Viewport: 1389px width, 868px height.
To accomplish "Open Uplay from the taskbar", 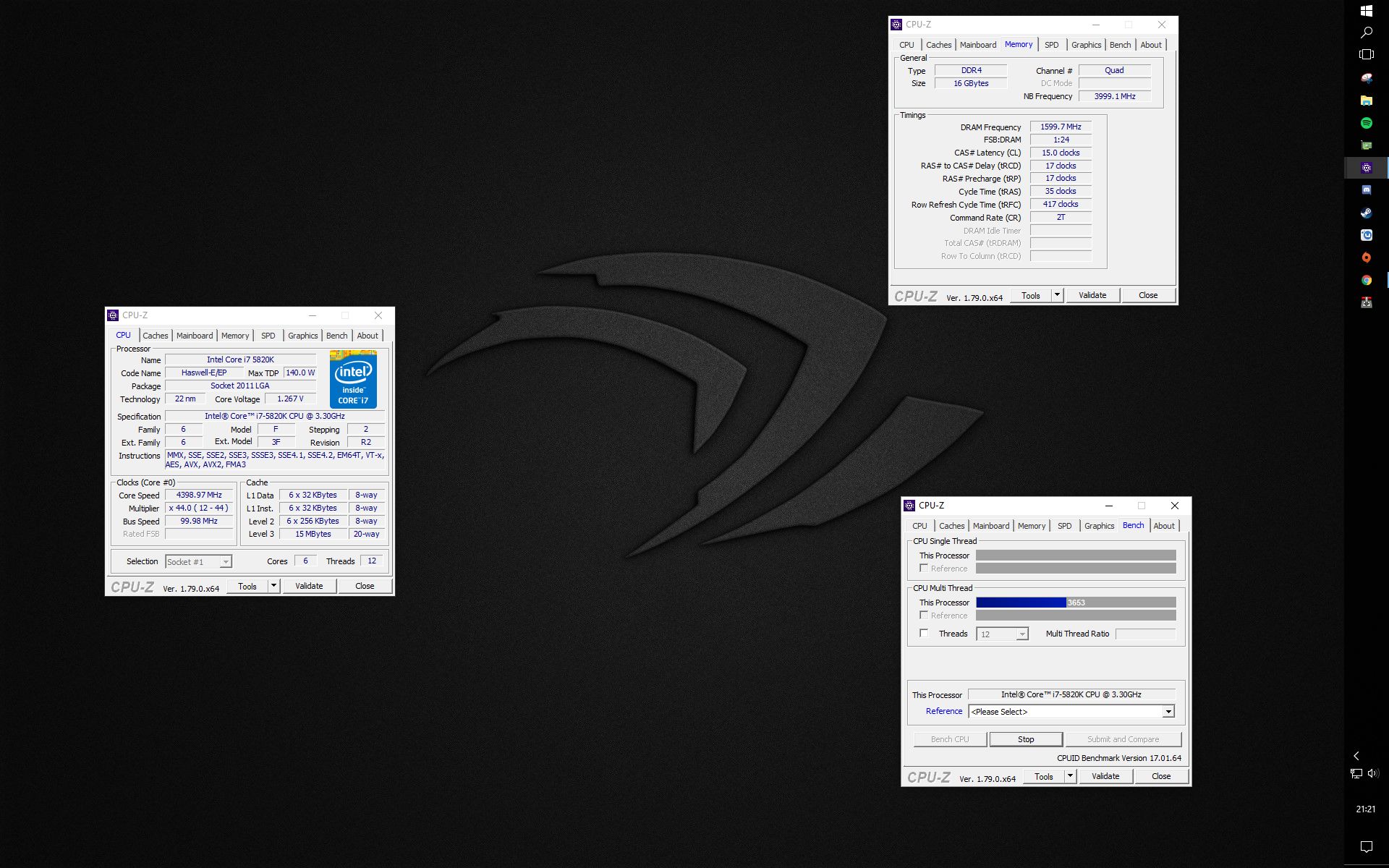I will click(x=1366, y=235).
